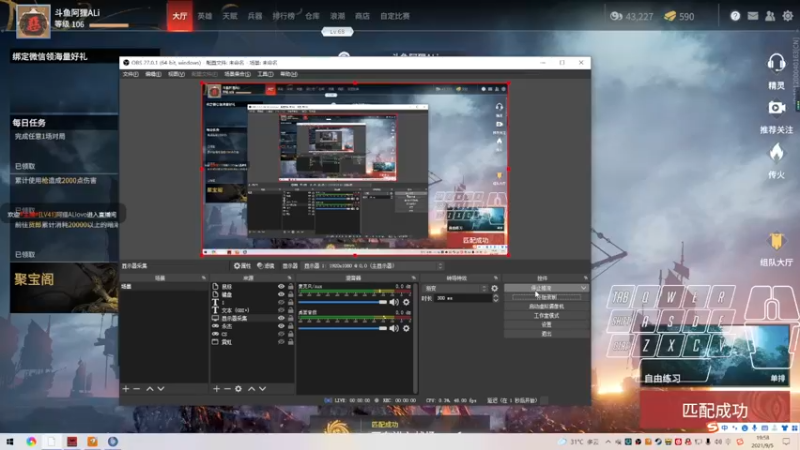This screenshot has height=450, width=800.
Task: Pop out the sources dock panel
Action: pos(289,278)
